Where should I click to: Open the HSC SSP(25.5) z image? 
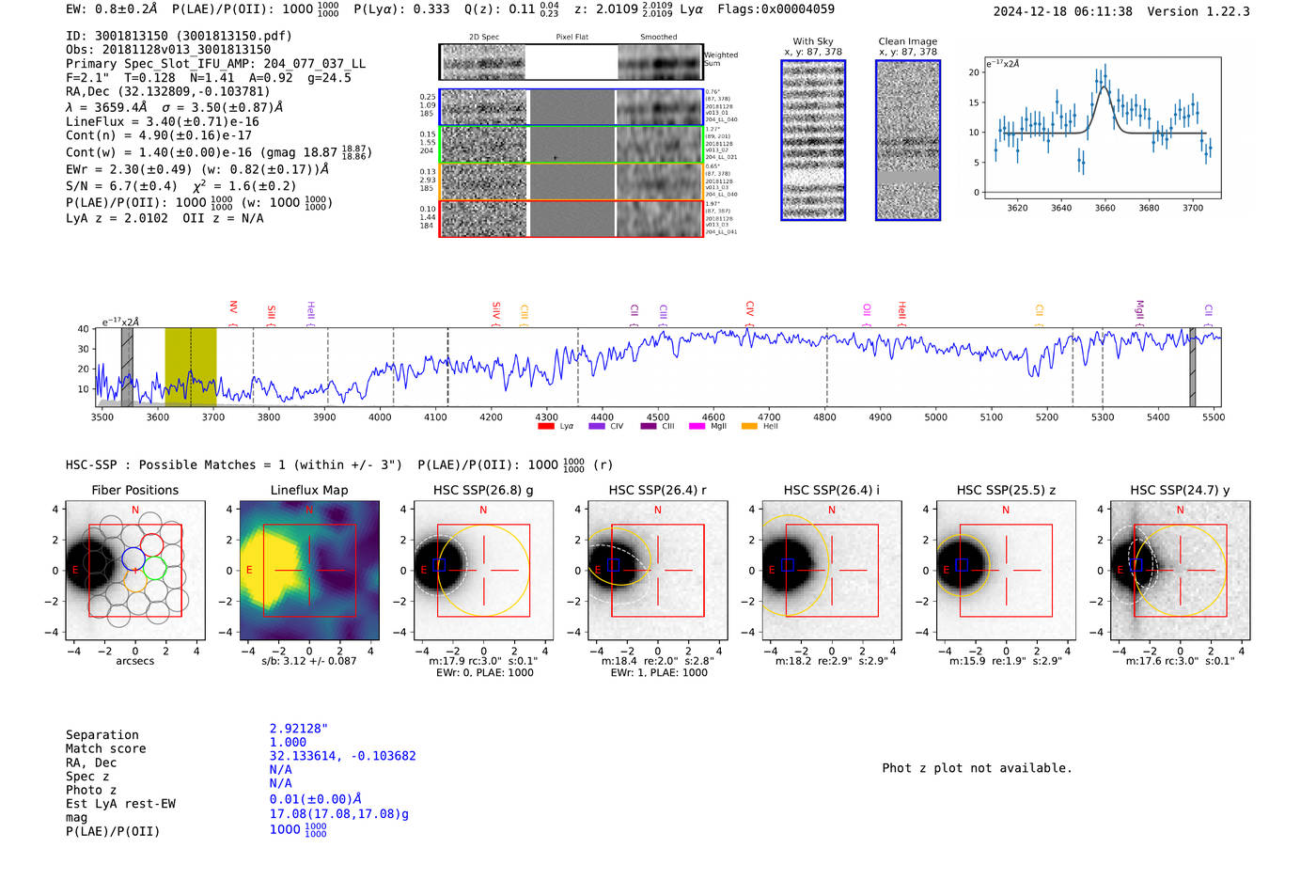coord(1006,571)
